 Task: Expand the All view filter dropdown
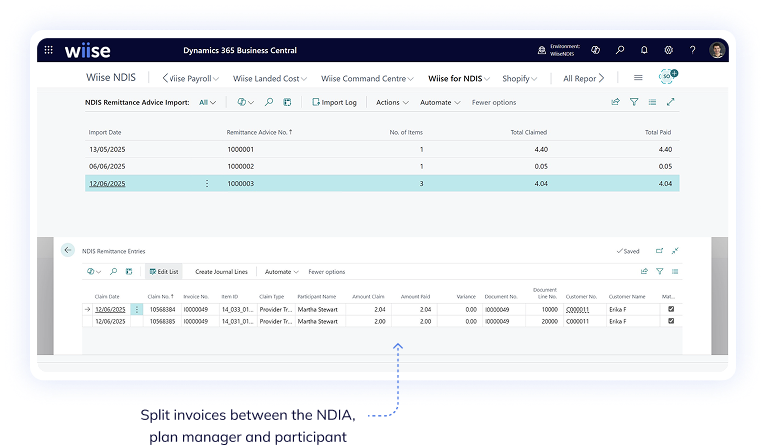pyautogui.click(x=207, y=102)
